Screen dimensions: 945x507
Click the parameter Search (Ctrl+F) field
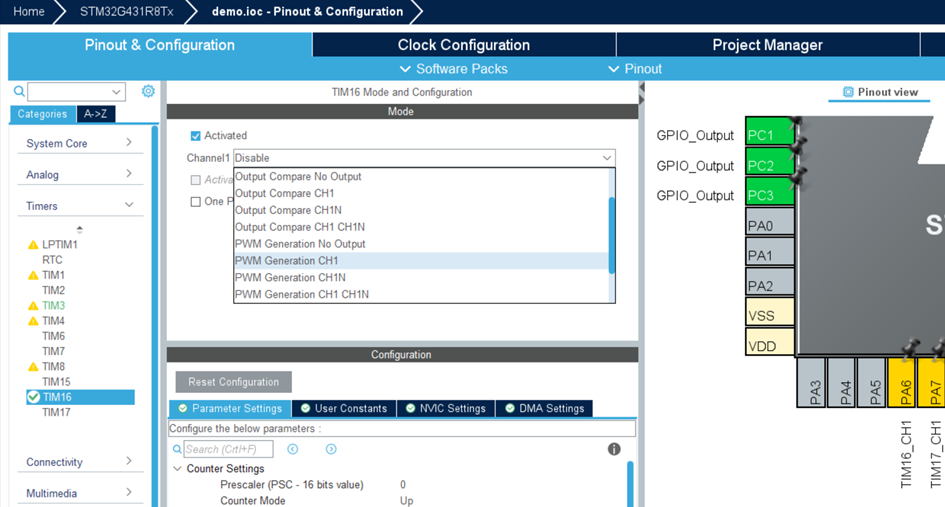pos(227,449)
